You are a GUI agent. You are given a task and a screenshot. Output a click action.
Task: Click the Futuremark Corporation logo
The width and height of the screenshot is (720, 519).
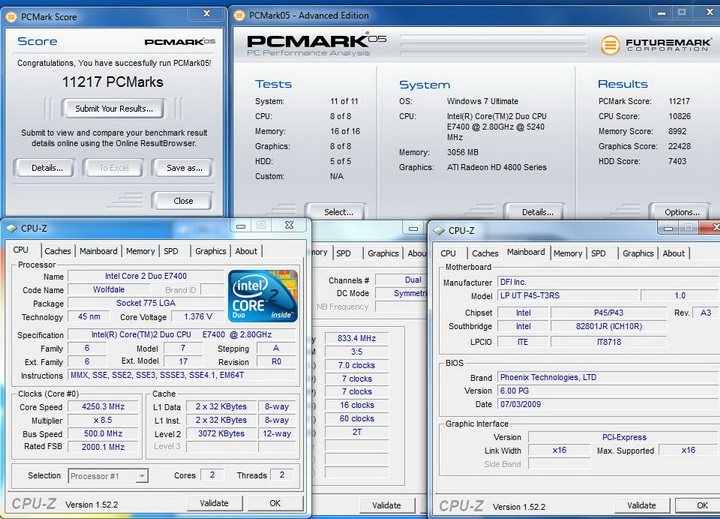[x=655, y=45]
